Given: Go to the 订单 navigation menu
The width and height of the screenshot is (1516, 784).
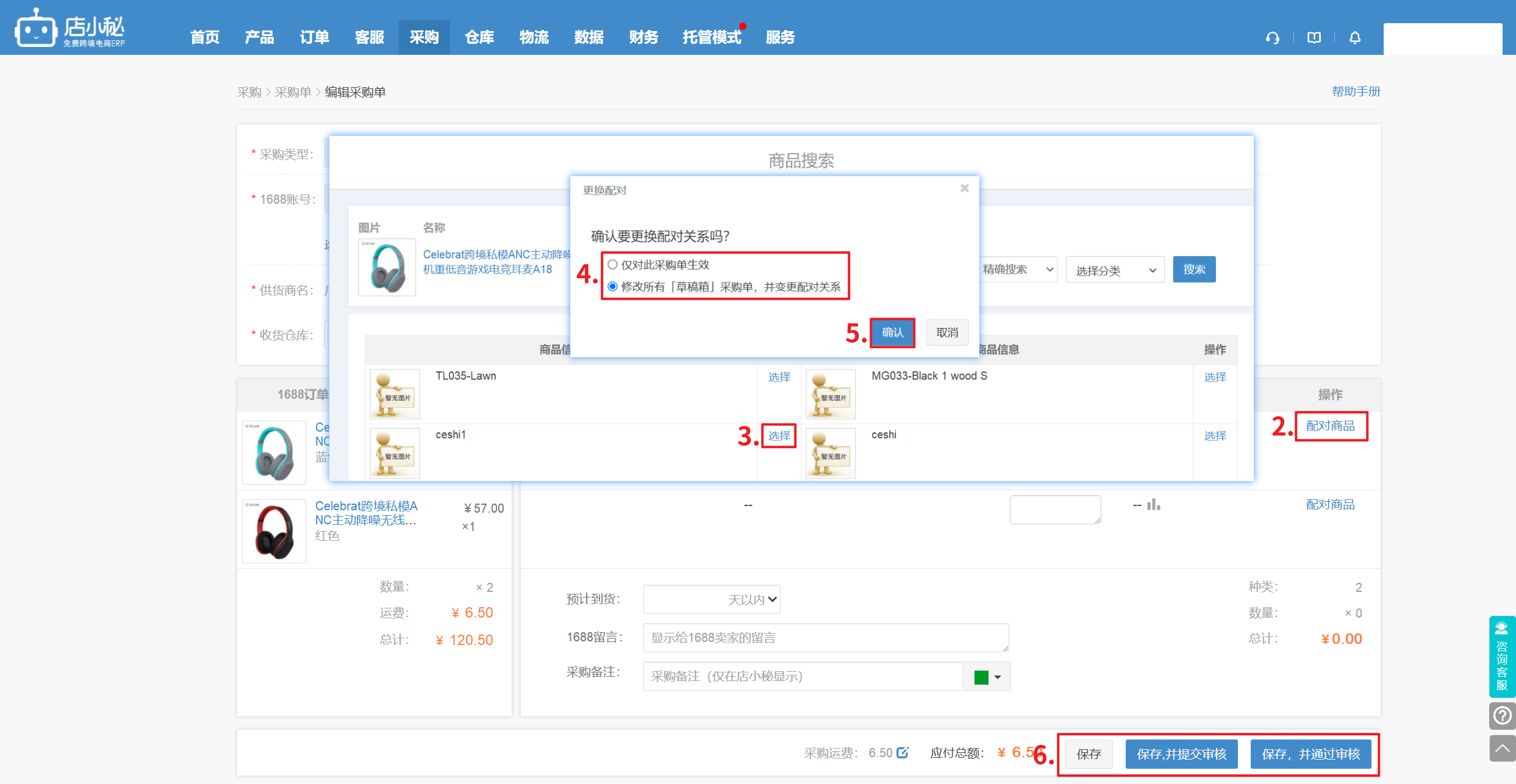Looking at the screenshot, I should (315, 37).
